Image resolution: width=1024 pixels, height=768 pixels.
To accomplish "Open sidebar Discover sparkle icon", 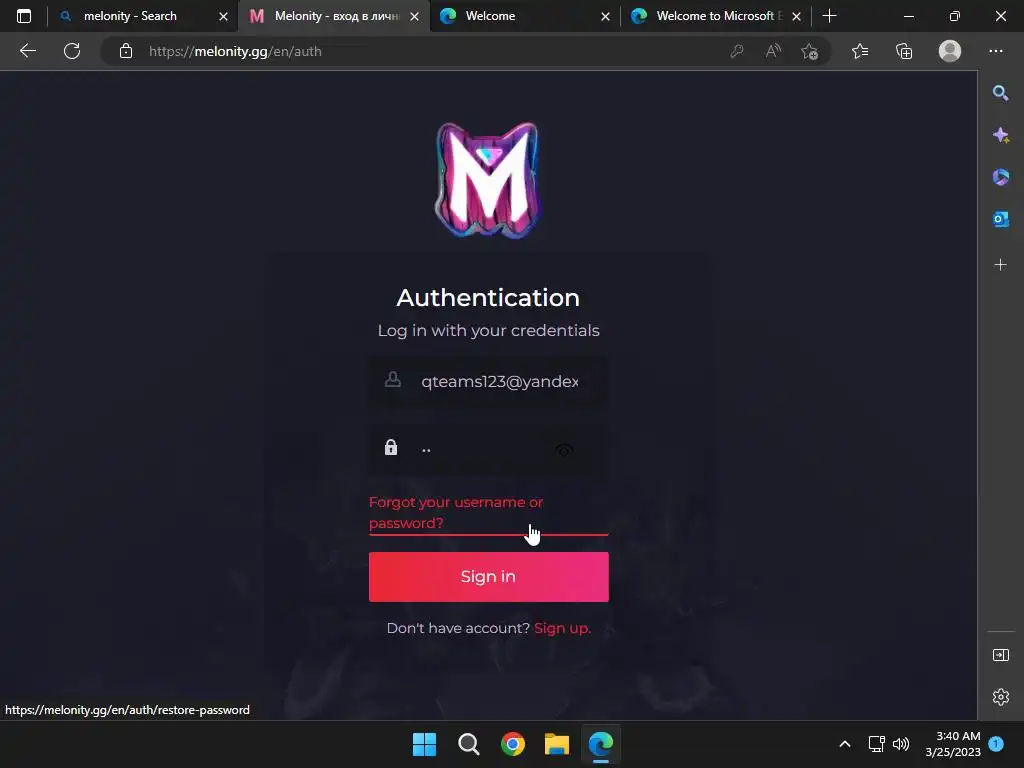I will (1000, 135).
